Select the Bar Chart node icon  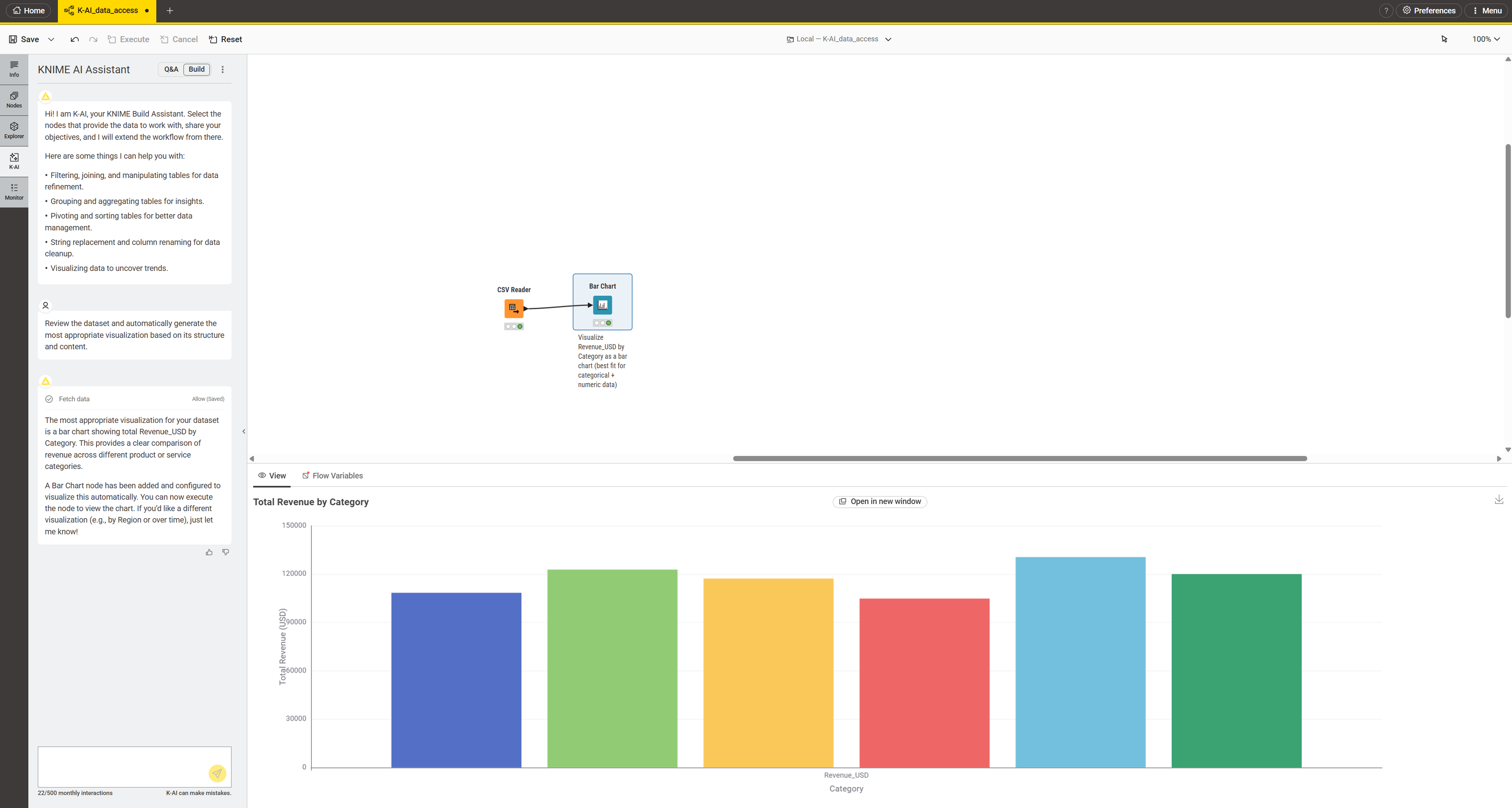click(x=602, y=305)
